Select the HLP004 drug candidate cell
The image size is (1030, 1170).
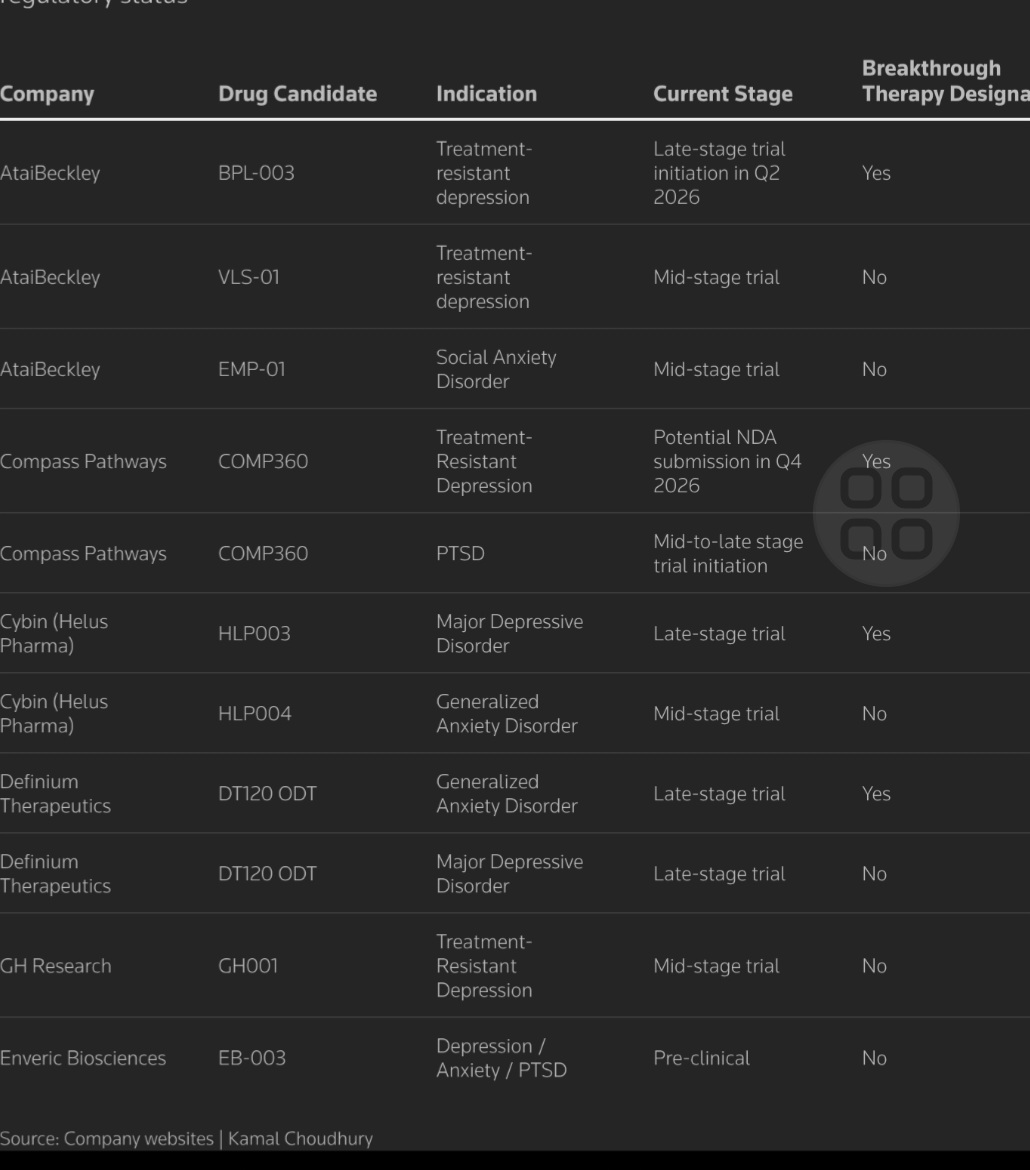click(255, 713)
